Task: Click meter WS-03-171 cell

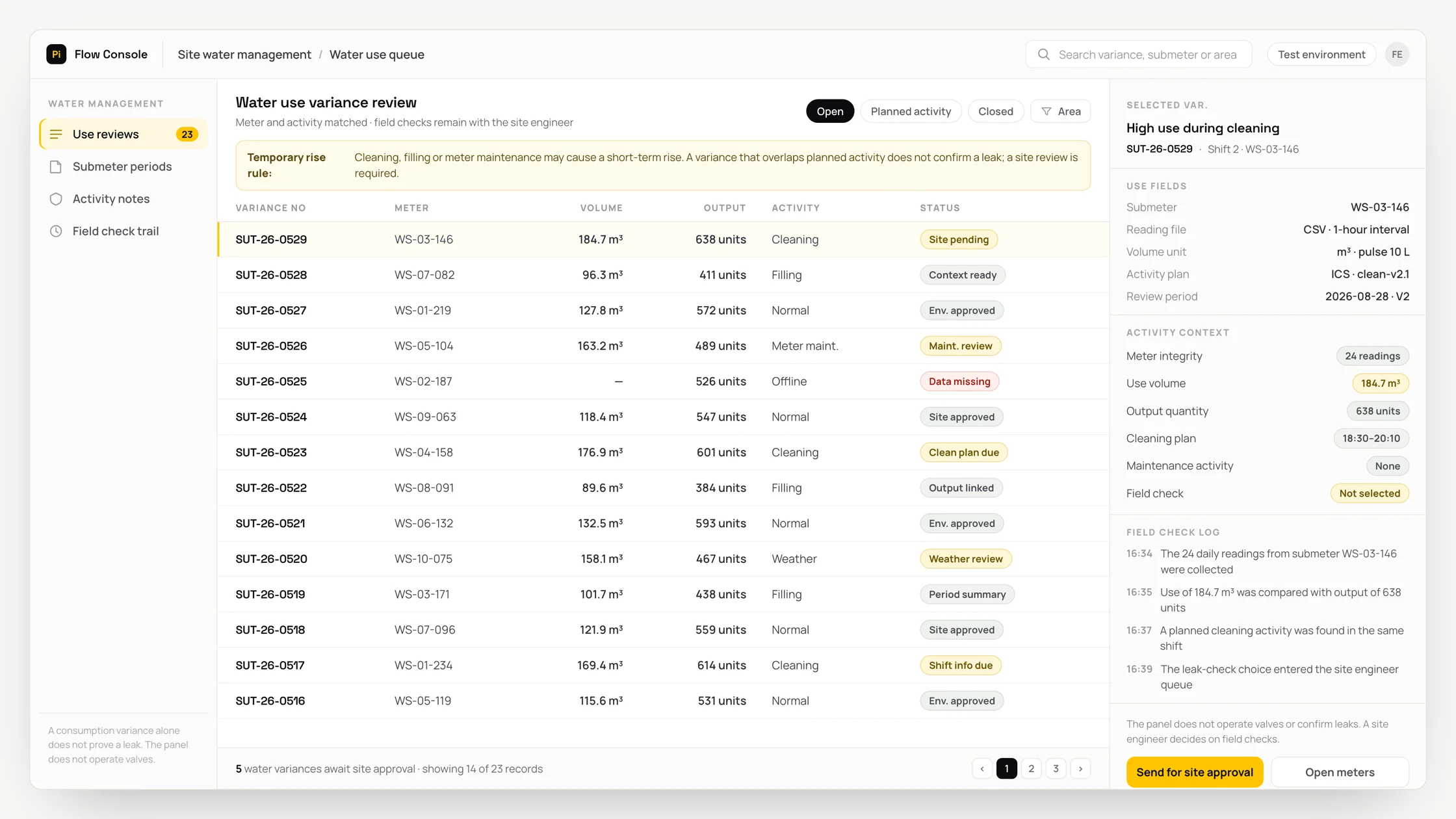Action: [x=422, y=595]
